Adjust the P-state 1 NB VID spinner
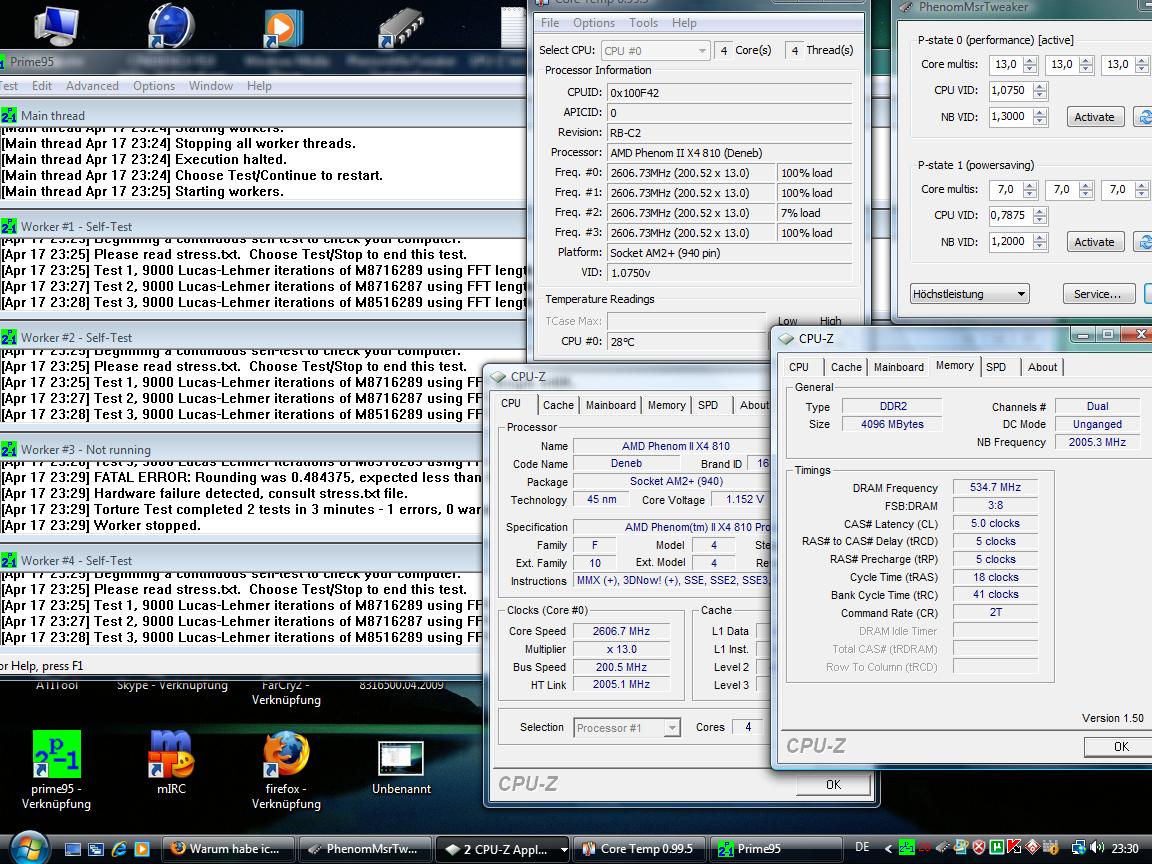 (1040, 241)
